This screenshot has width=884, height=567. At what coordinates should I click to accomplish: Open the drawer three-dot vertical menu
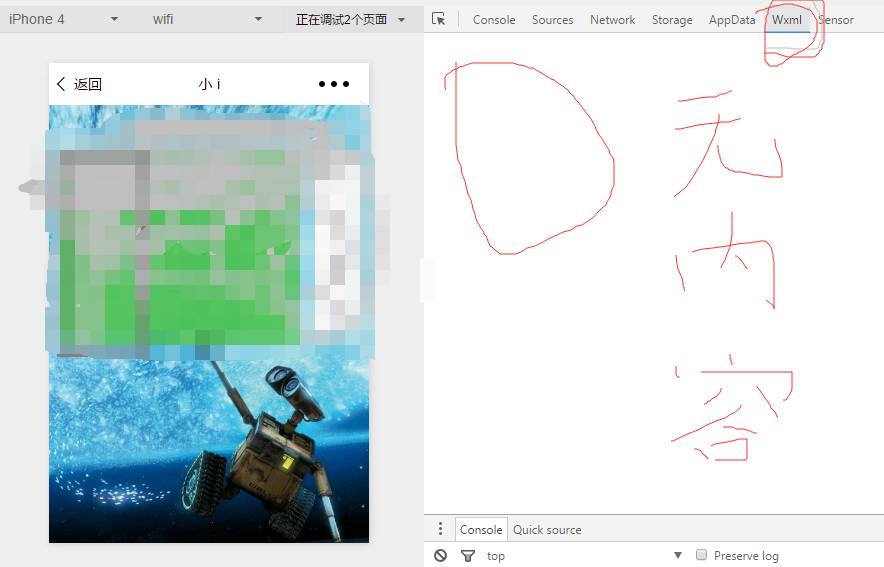pos(440,529)
